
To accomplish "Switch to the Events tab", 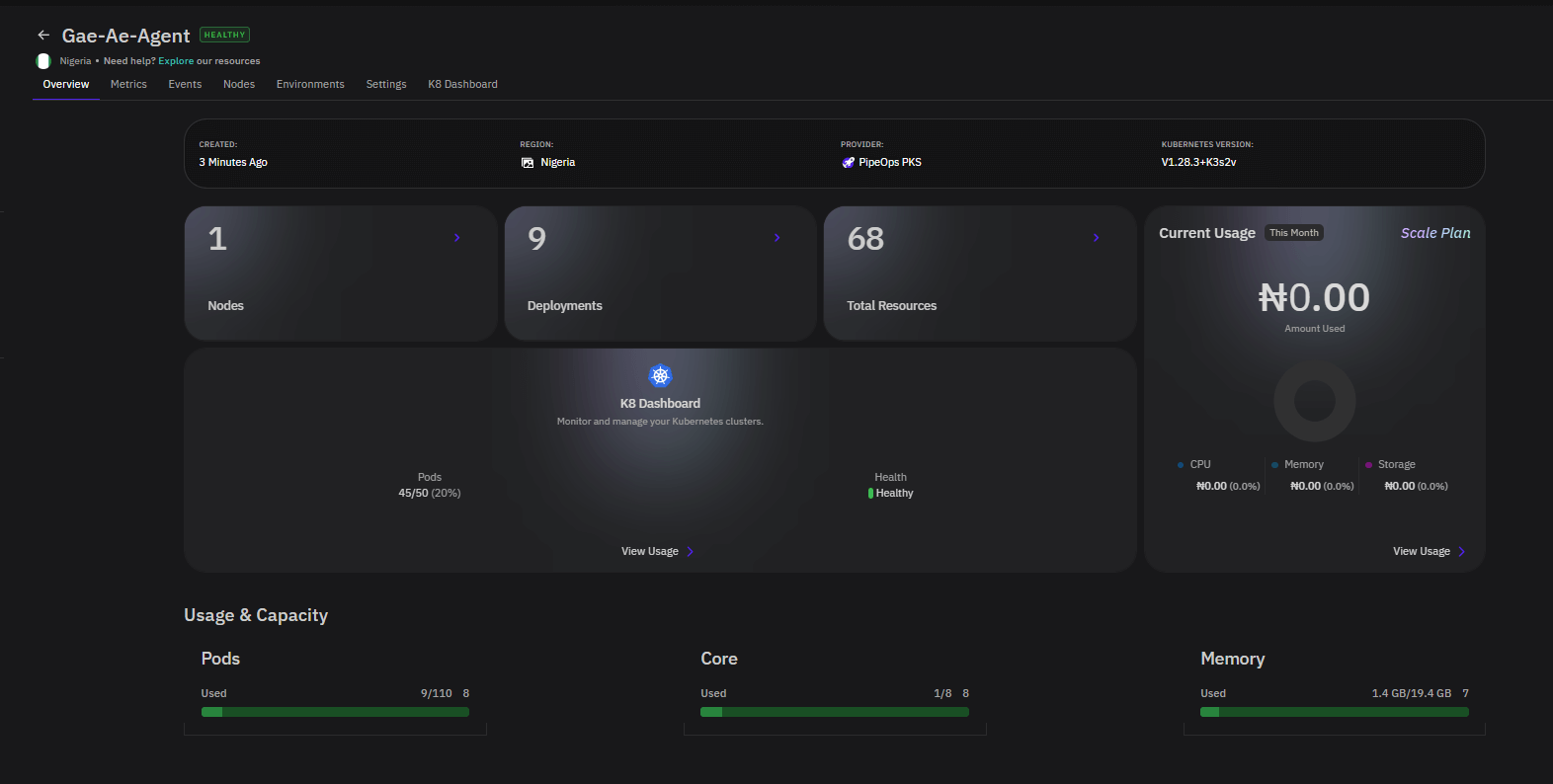I will coord(185,85).
